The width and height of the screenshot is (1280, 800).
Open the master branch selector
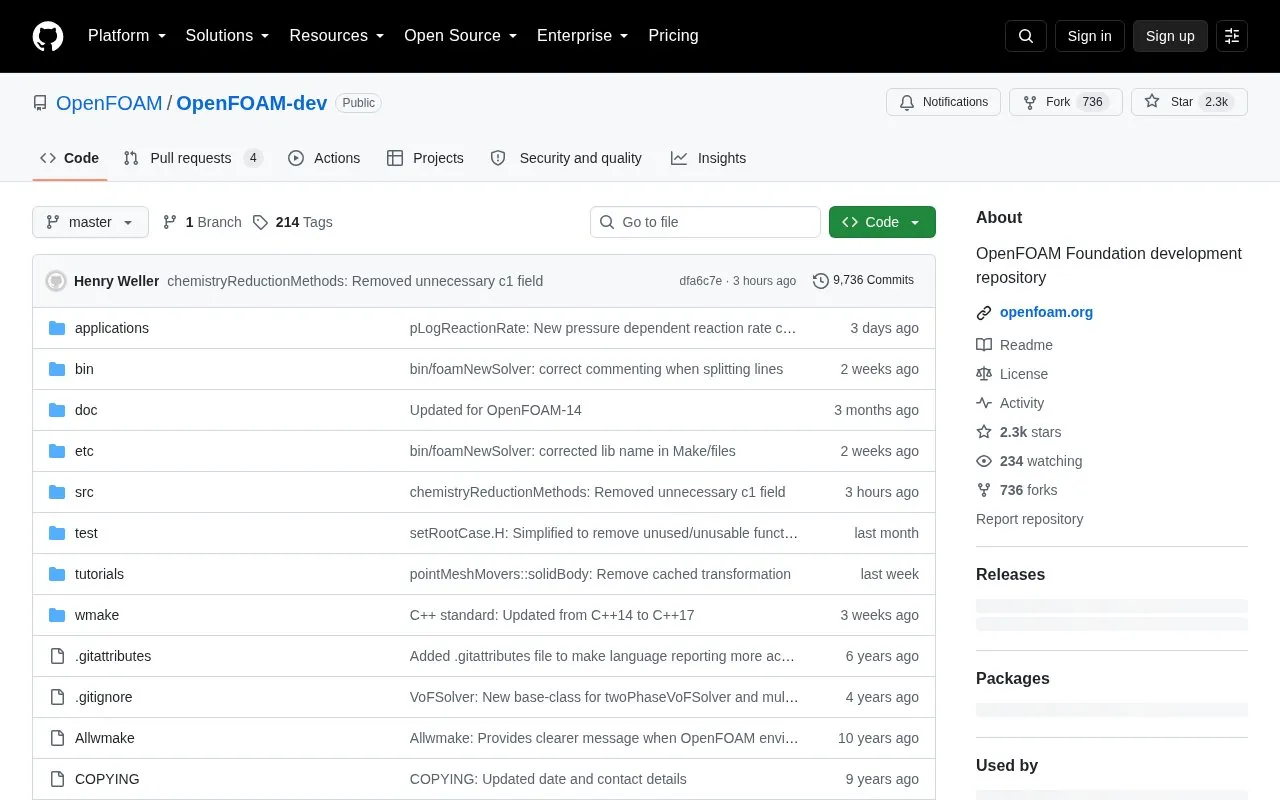click(90, 222)
